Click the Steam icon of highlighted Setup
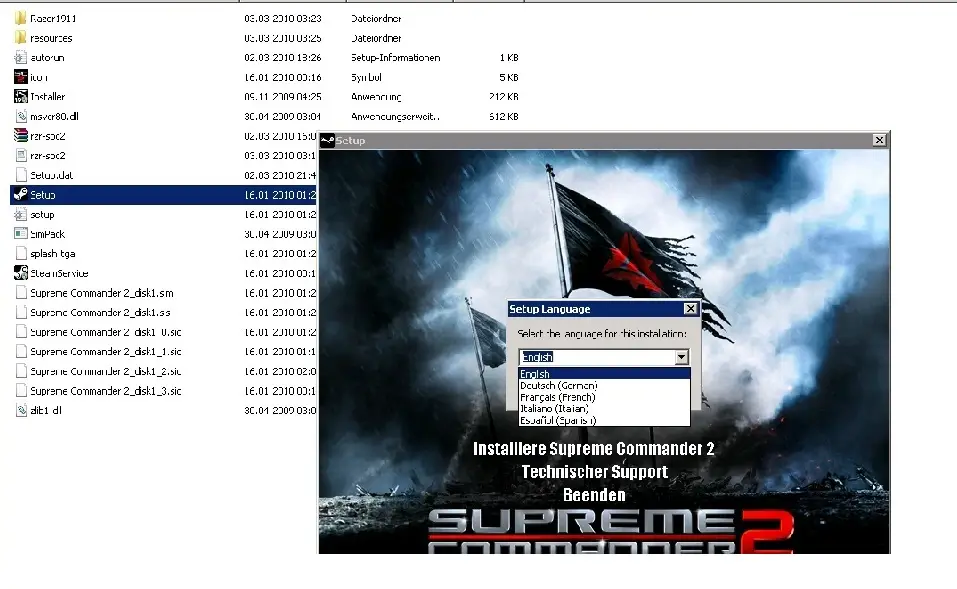957x589 pixels. pos(21,195)
